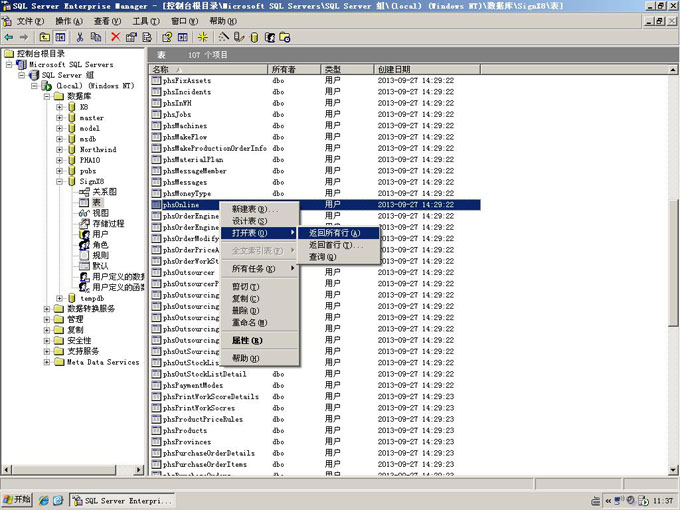
Task: Click the yellow New star toolbar icon
Action: (204, 37)
